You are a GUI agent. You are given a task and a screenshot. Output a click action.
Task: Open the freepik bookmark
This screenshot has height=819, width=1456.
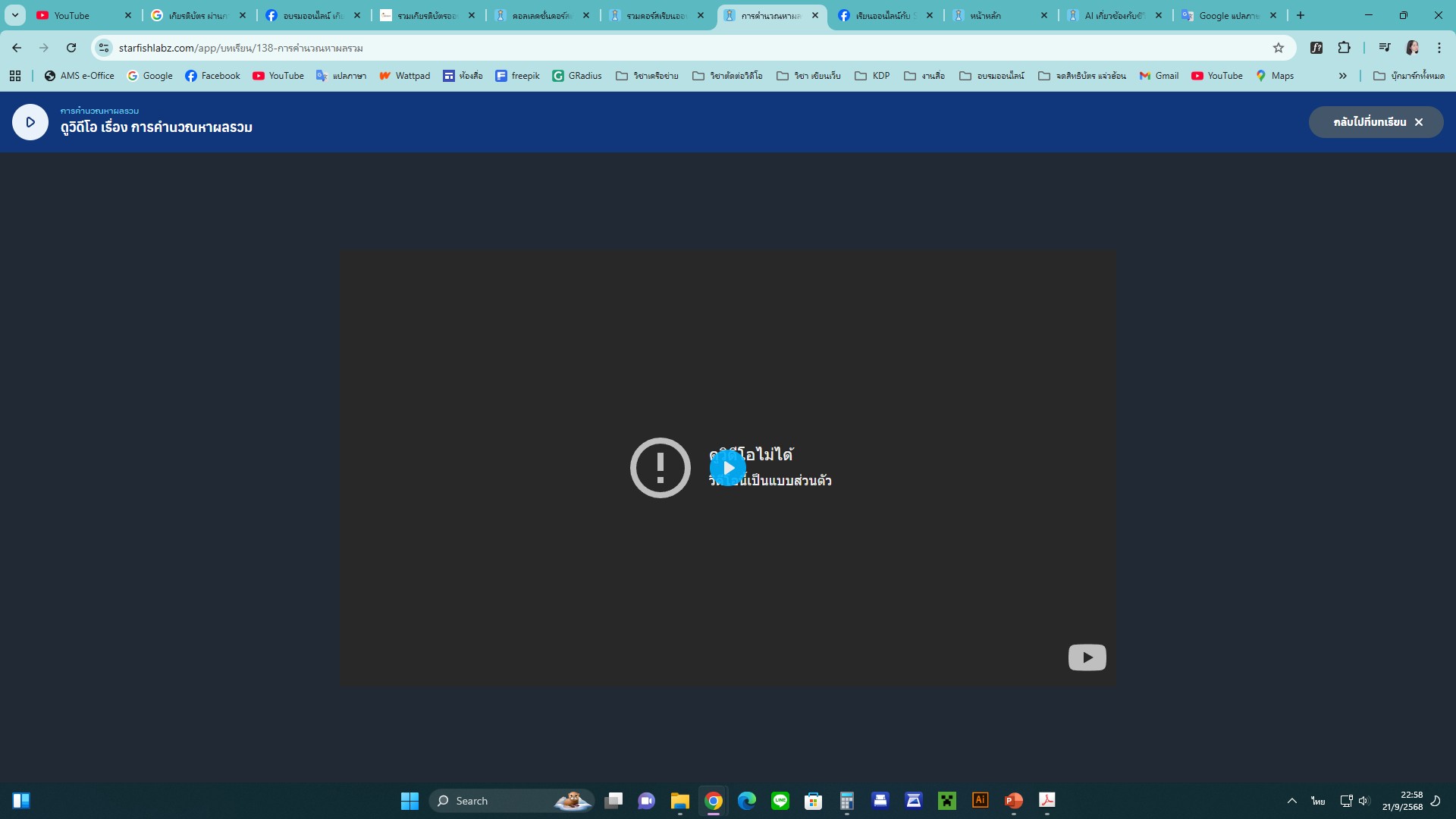(517, 76)
